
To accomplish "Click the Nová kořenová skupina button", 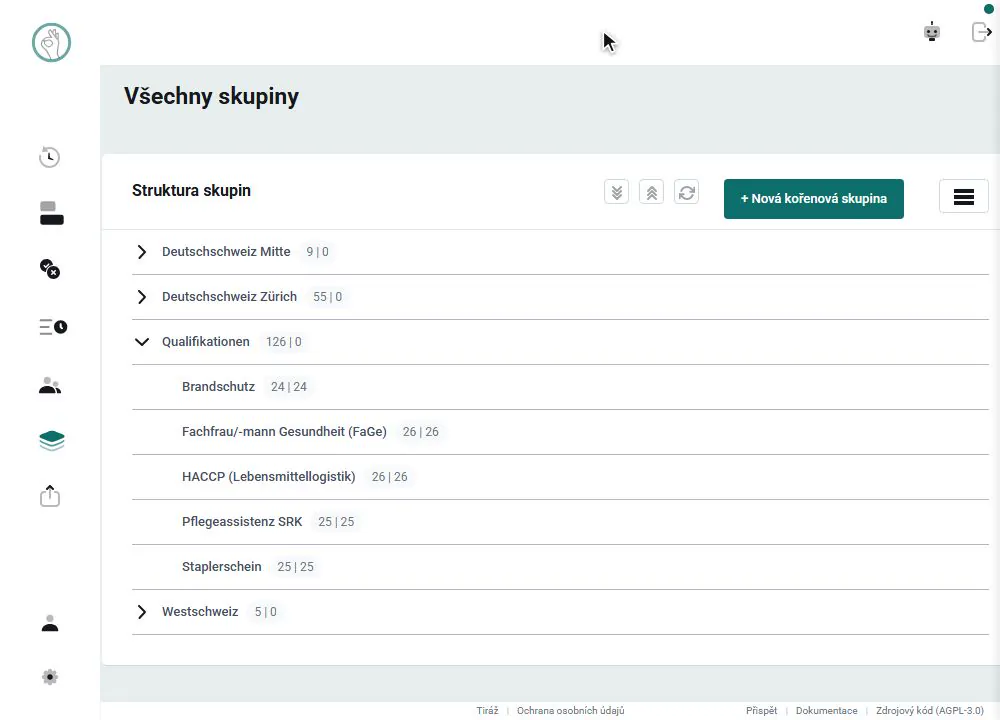I will tap(813, 198).
